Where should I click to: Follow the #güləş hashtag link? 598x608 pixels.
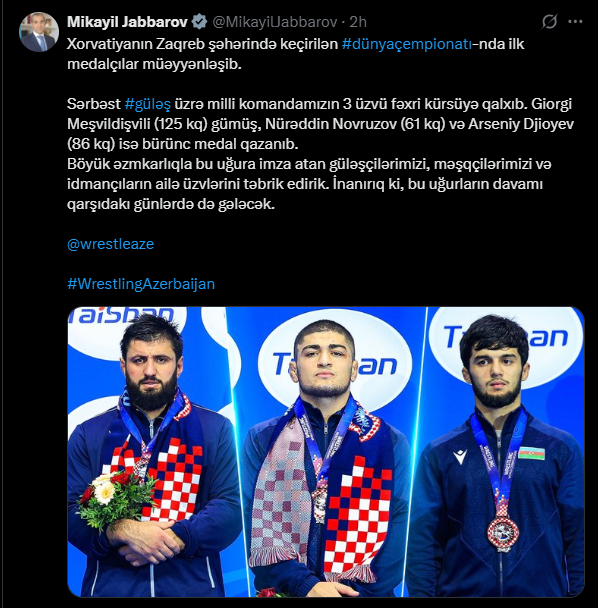tap(147, 104)
